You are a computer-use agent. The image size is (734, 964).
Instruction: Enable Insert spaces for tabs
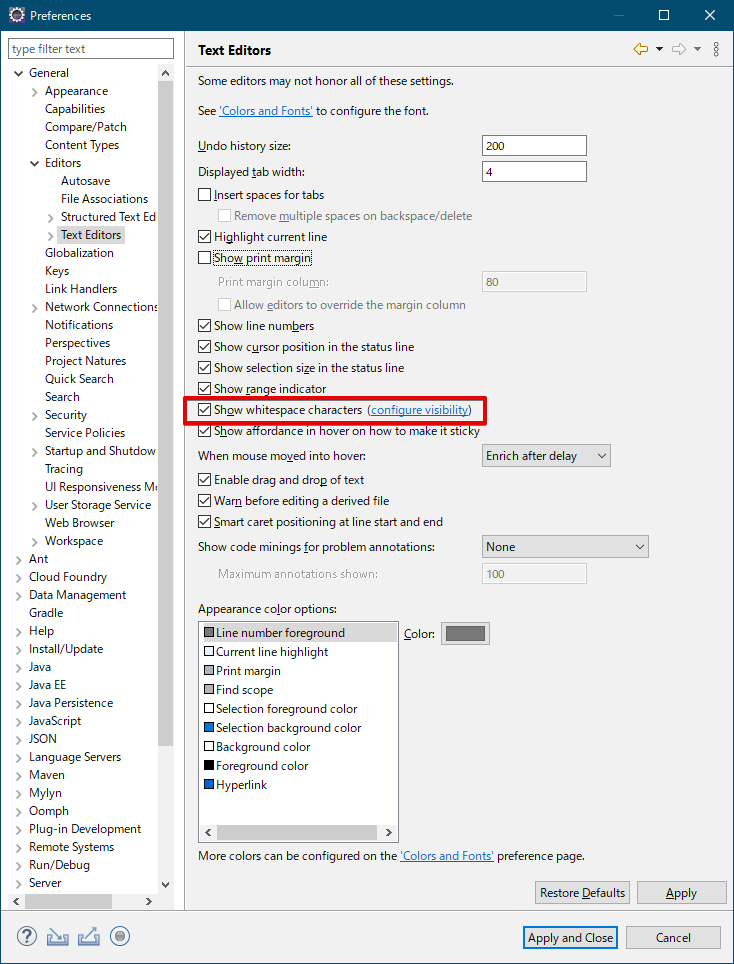(x=205, y=195)
